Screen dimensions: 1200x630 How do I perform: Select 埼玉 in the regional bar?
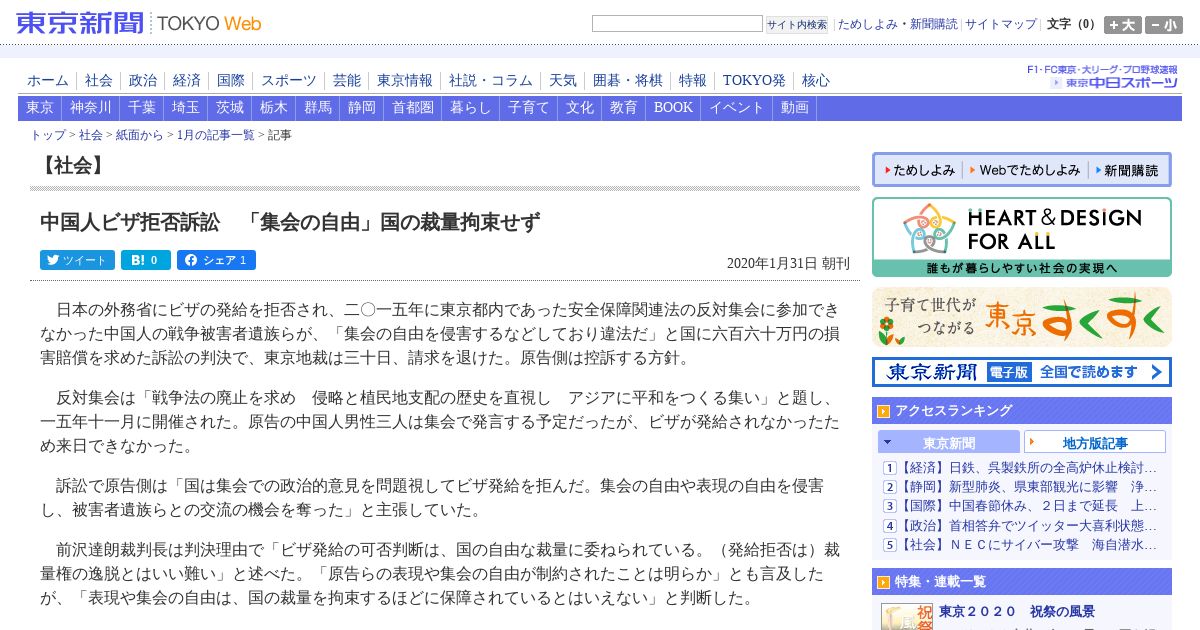pos(186,108)
